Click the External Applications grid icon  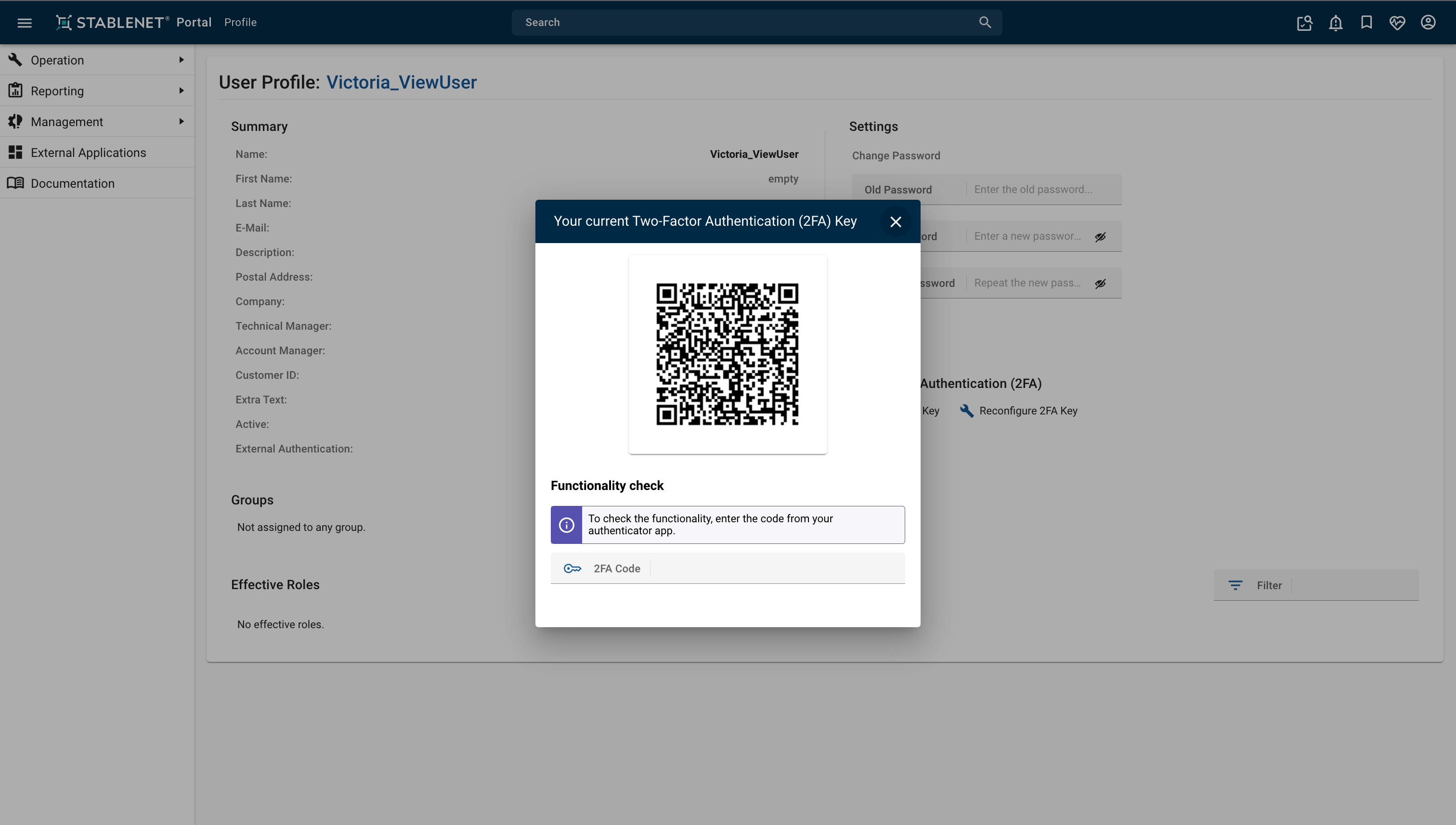pyautogui.click(x=15, y=152)
